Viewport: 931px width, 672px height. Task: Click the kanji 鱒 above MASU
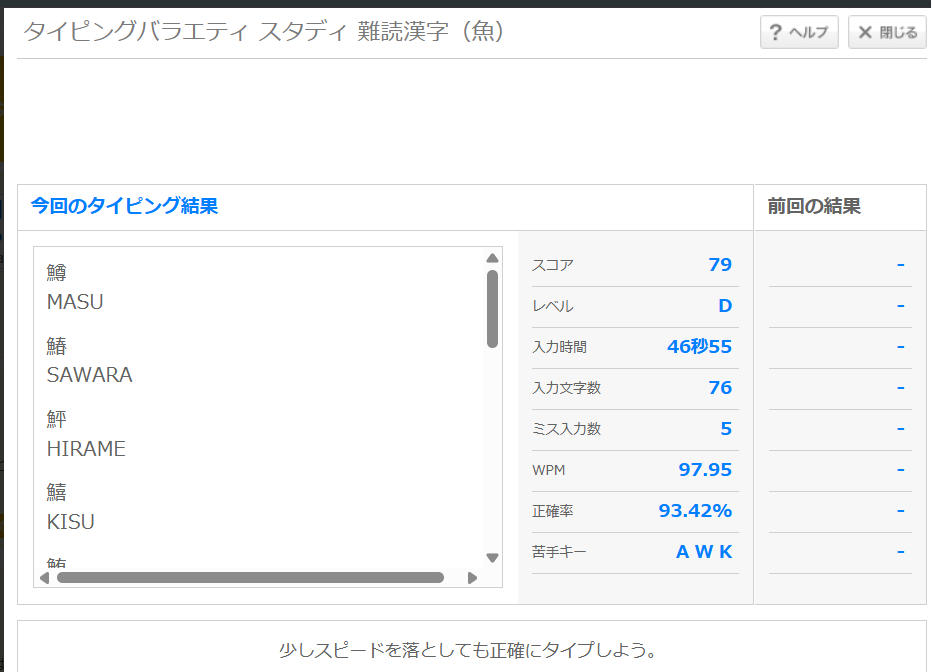coord(57,272)
